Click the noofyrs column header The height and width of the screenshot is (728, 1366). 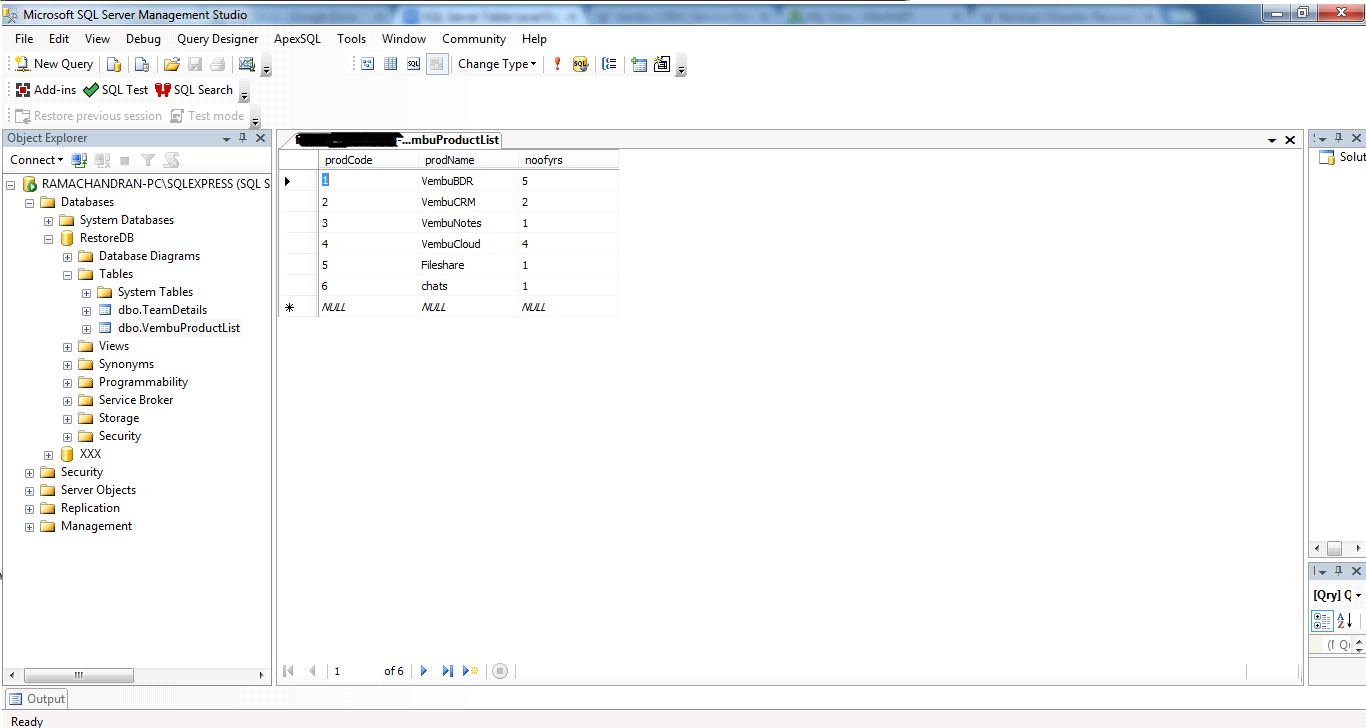point(568,160)
